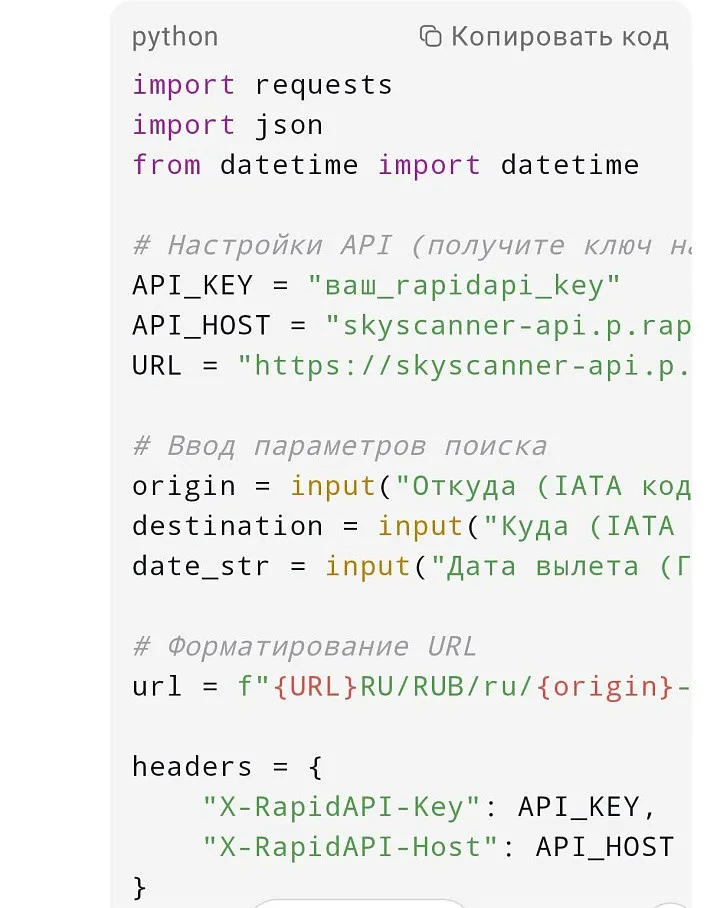Click the python language label
Image resolution: width=720 pixels, height=908 pixels.
[x=175, y=38]
